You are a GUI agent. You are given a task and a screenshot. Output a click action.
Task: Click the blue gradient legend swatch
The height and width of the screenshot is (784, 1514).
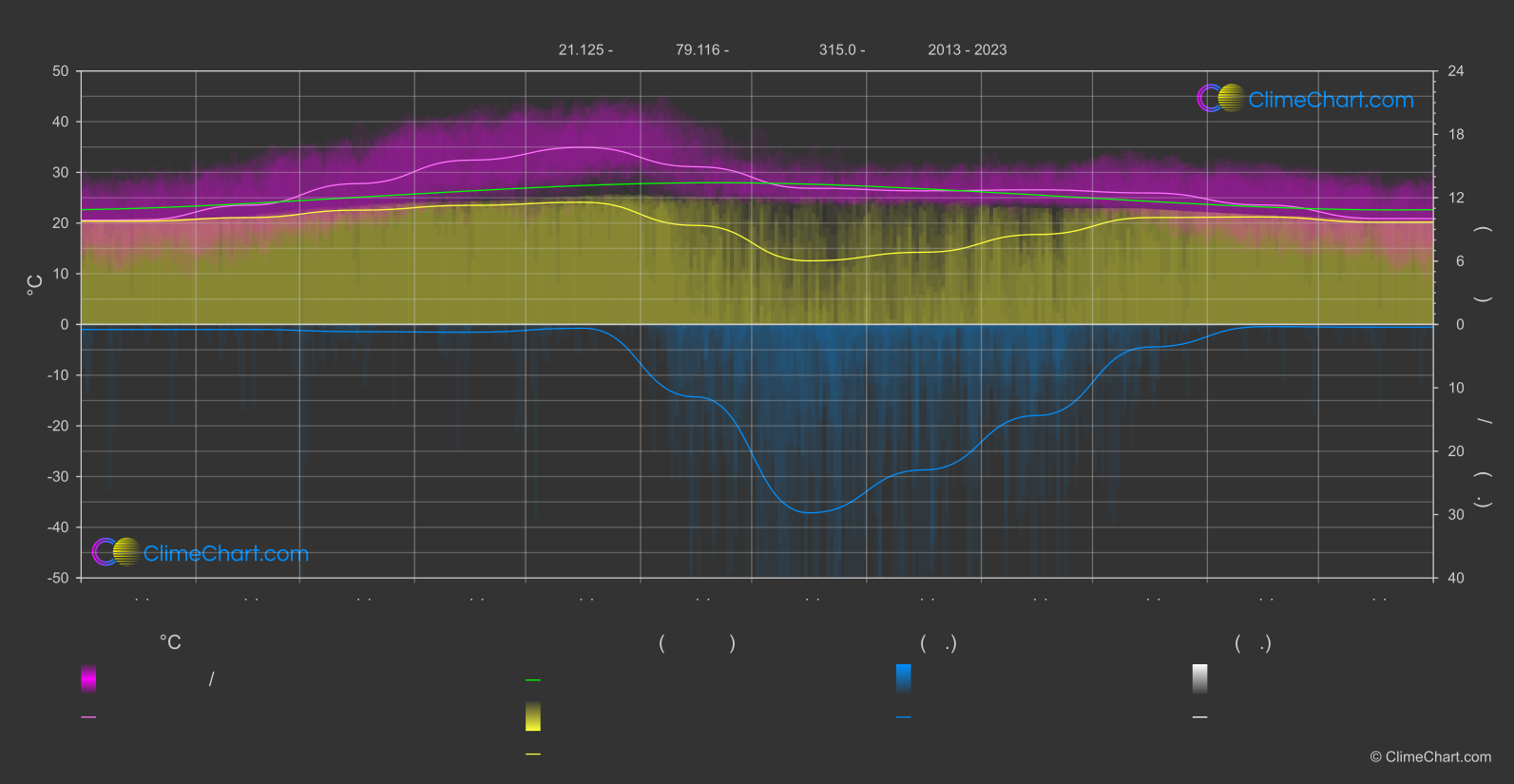pyautogui.click(x=903, y=679)
